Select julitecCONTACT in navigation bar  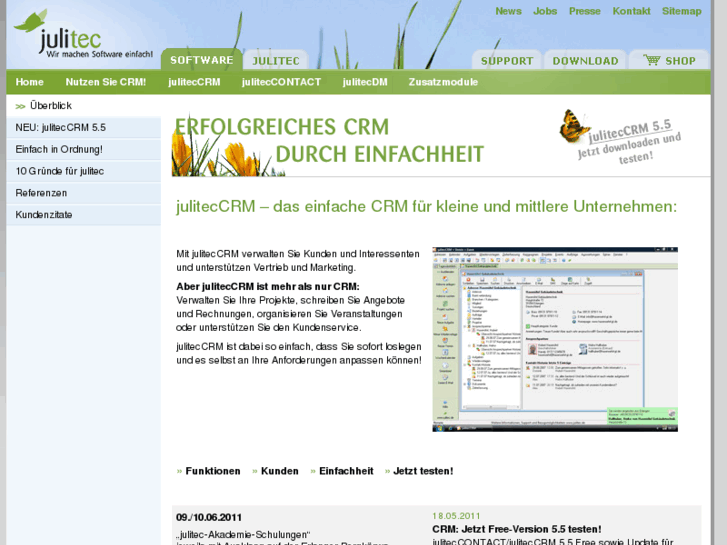click(281, 82)
